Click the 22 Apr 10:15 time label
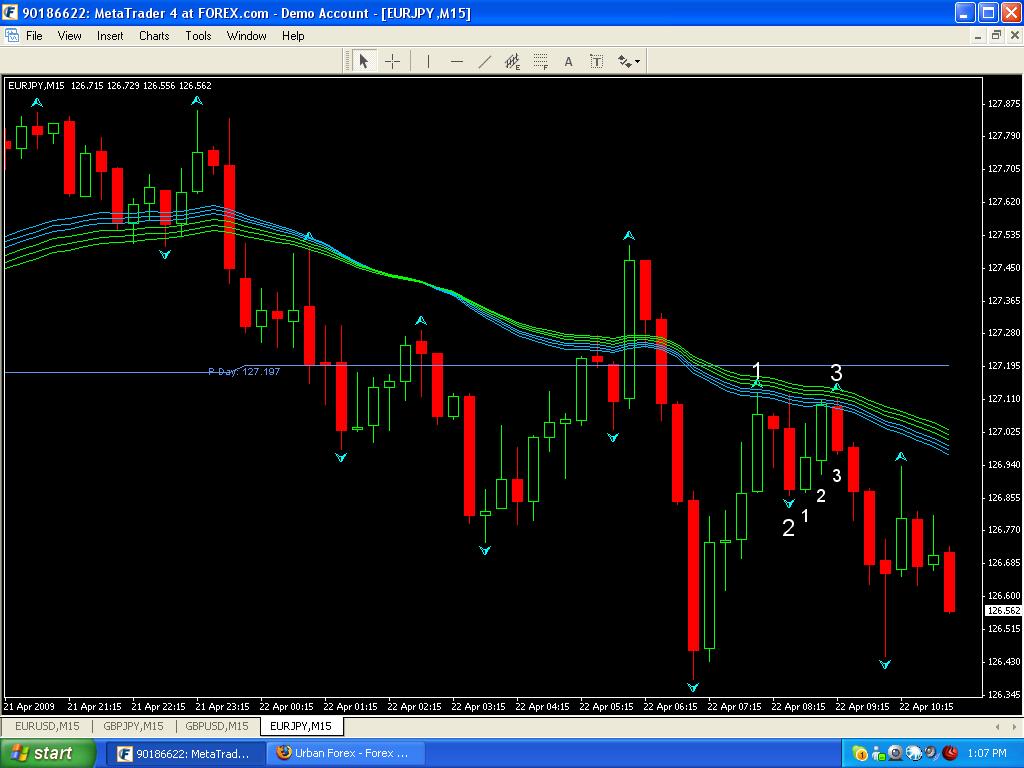The width and height of the screenshot is (1024, 768). [926, 707]
